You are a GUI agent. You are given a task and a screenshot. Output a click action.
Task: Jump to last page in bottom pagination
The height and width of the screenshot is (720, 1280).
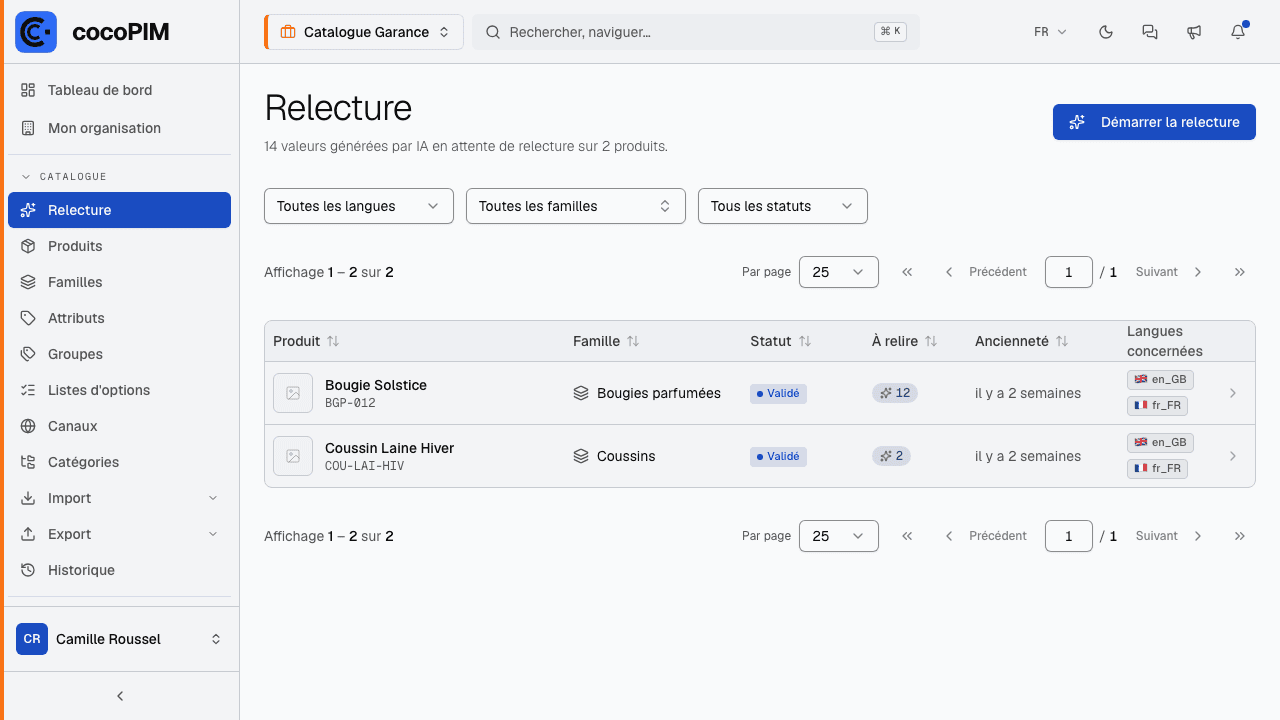point(1240,536)
